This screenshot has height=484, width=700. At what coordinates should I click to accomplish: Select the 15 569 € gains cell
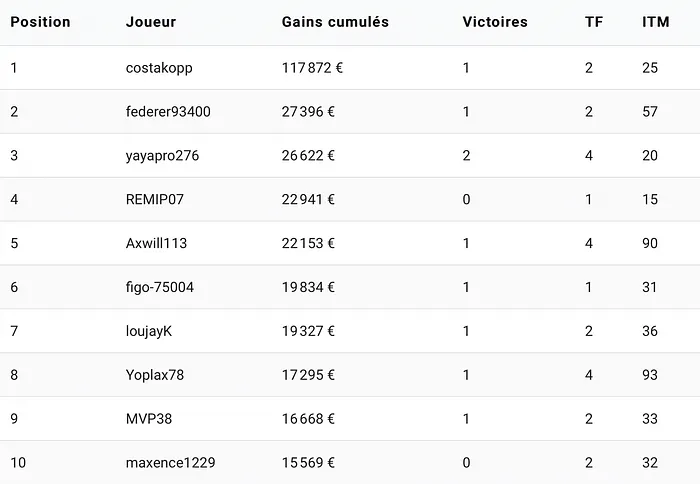point(308,463)
